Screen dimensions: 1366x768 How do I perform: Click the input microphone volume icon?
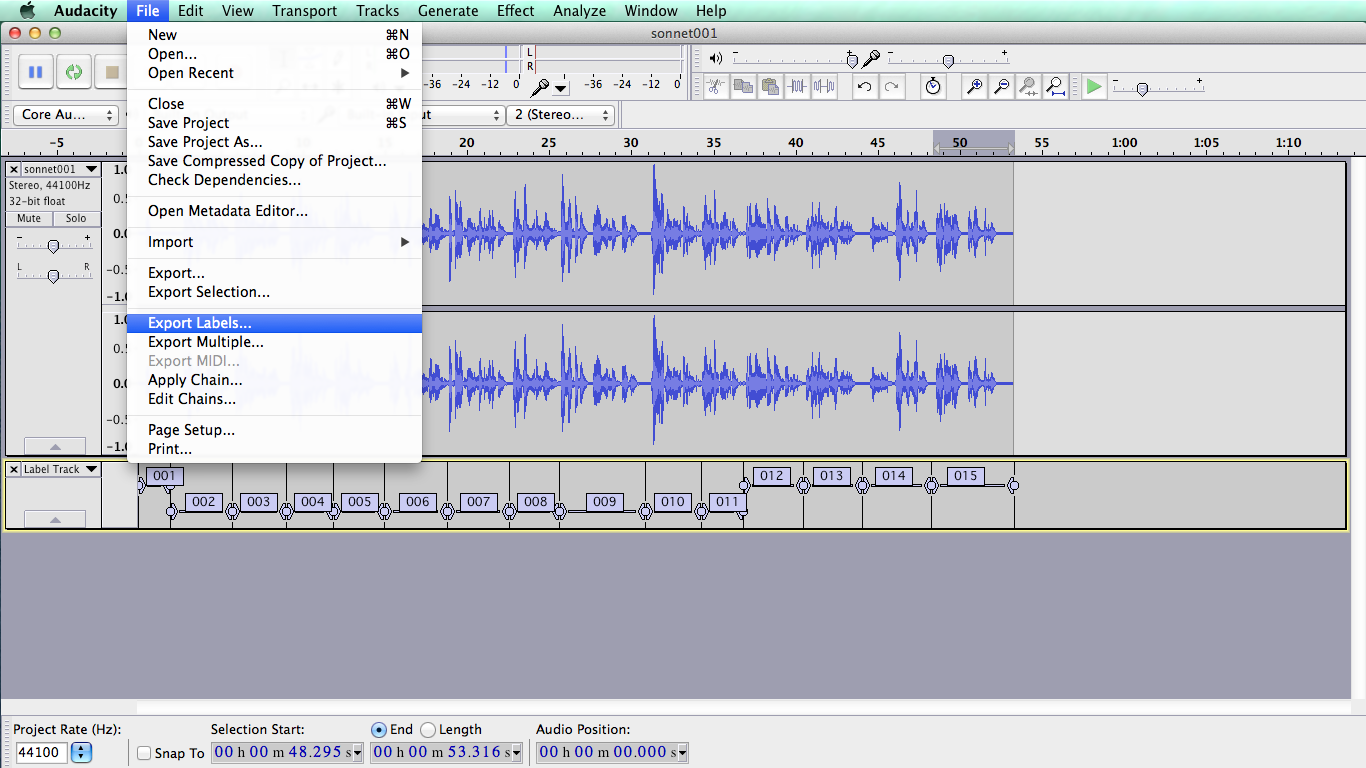pyautogui.click(x=871, y=59)
